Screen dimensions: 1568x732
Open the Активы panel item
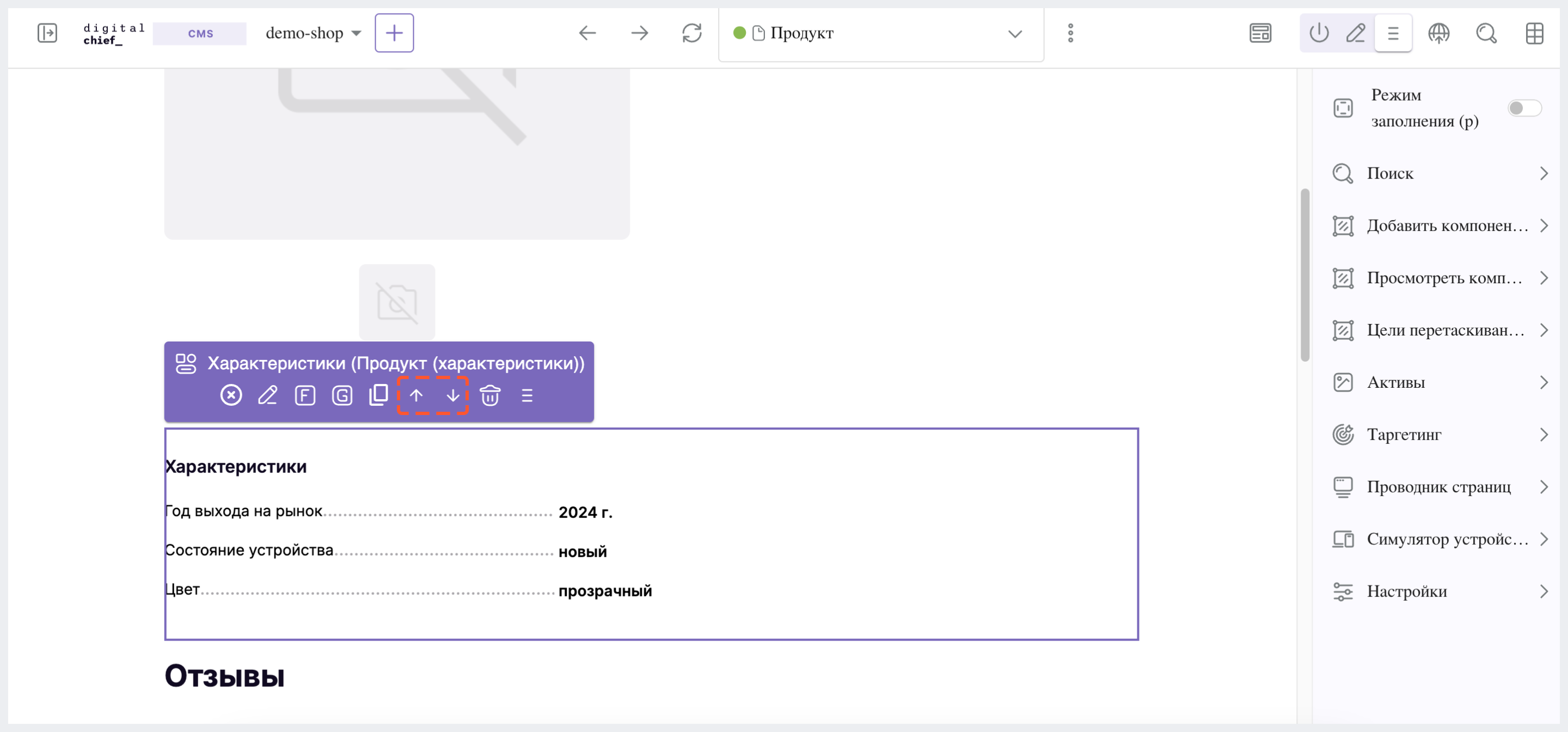point(1439,382)
